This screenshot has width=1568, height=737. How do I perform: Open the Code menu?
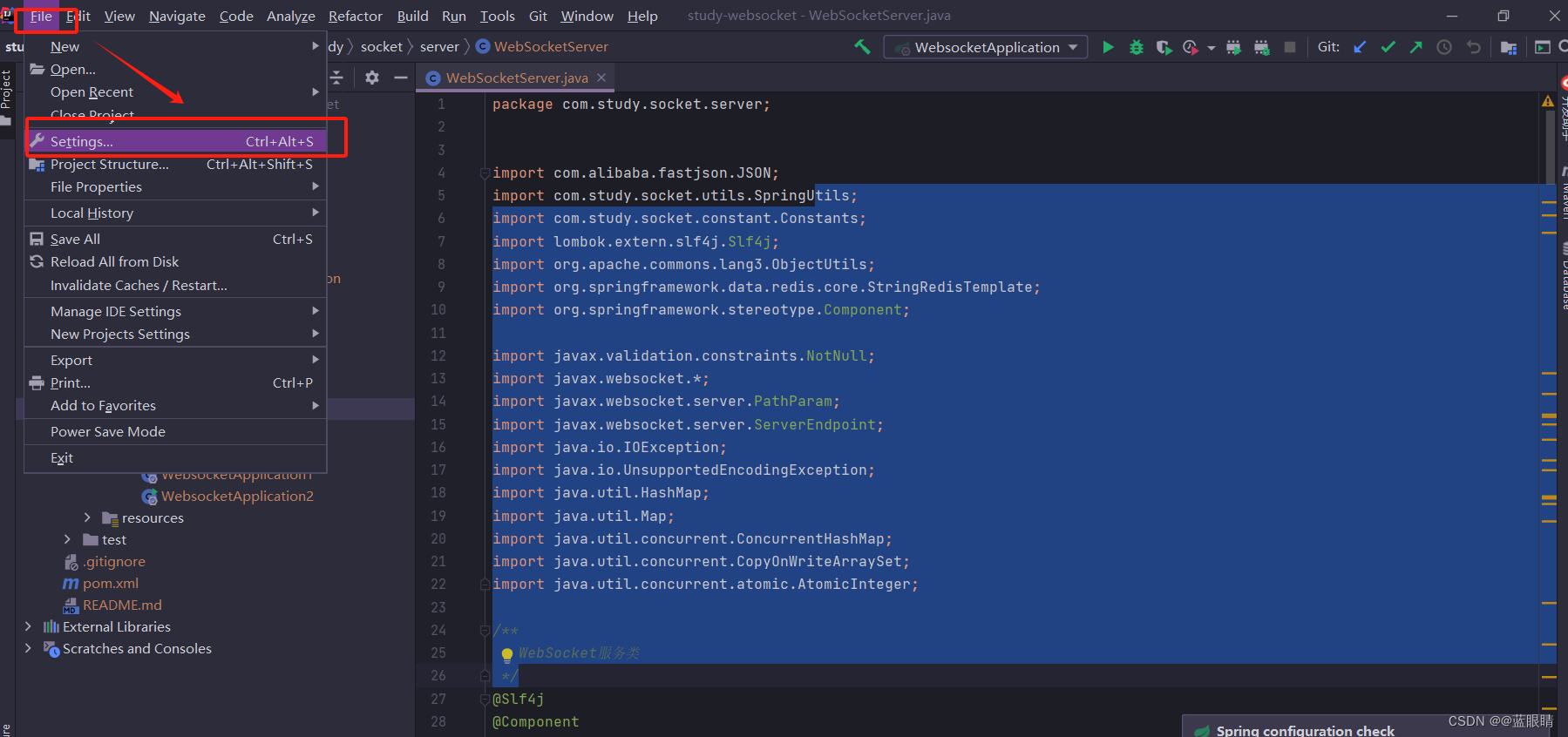(x=236, y=16)
